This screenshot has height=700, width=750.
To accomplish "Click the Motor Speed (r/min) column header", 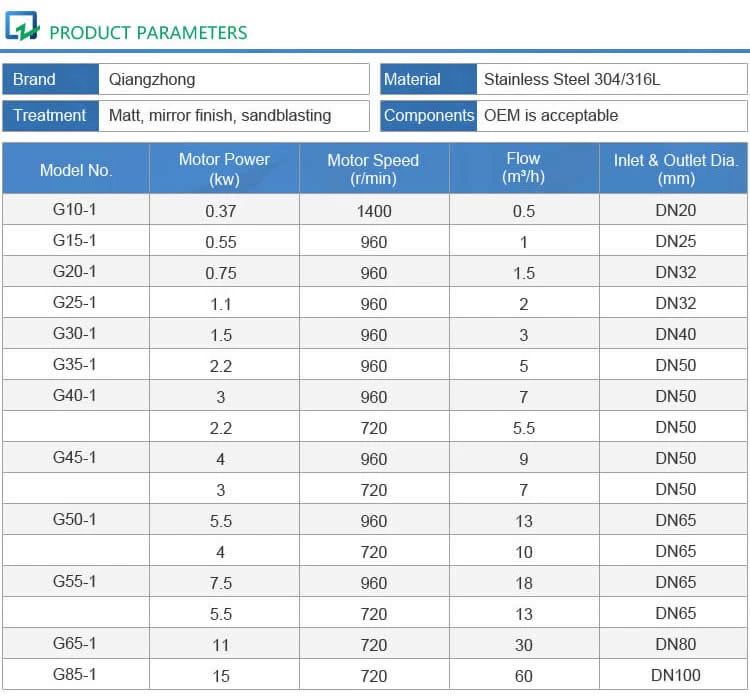I will click(374, 169).
